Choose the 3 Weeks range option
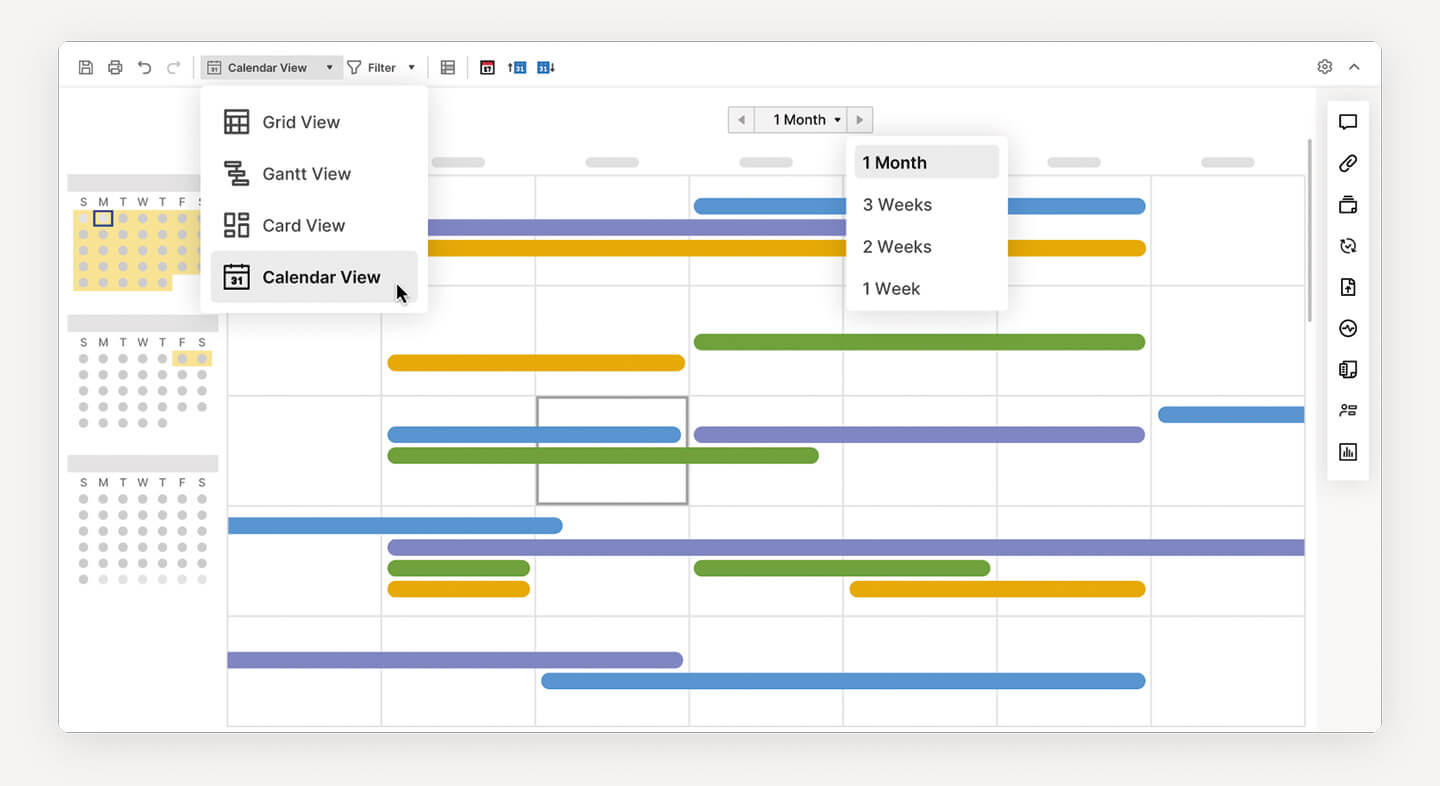Image resolution: width=1440 pixels, height=786 pixels. (897, 205)
